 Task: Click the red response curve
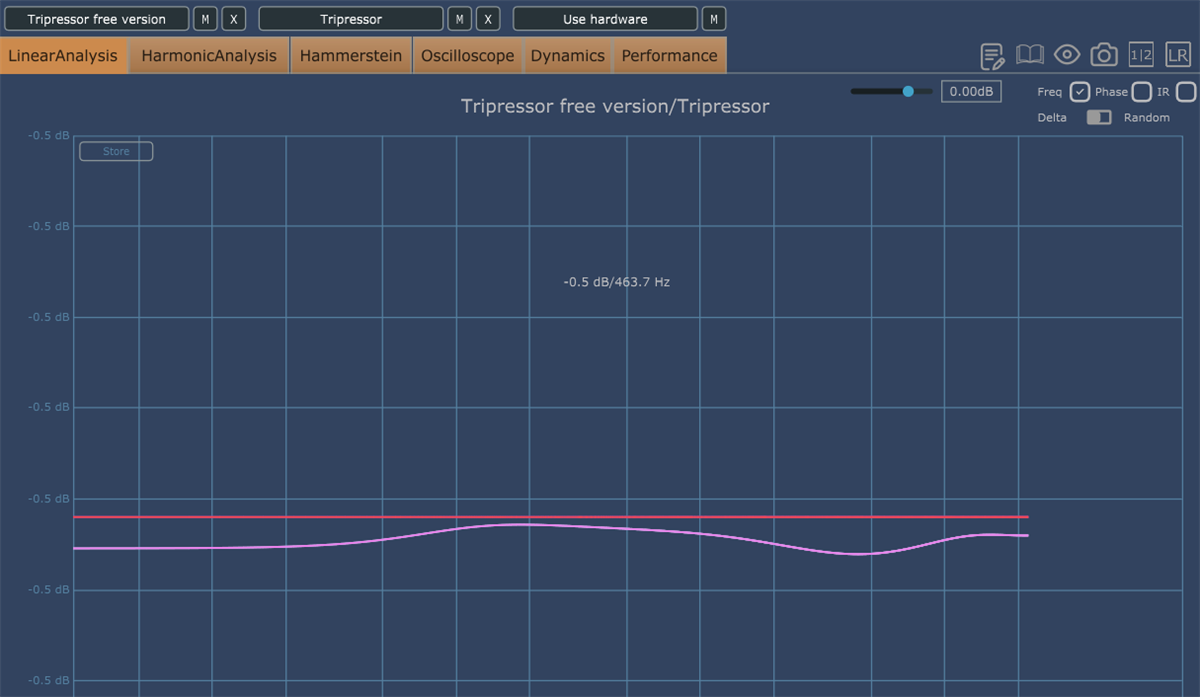click(x=552, y=517)
